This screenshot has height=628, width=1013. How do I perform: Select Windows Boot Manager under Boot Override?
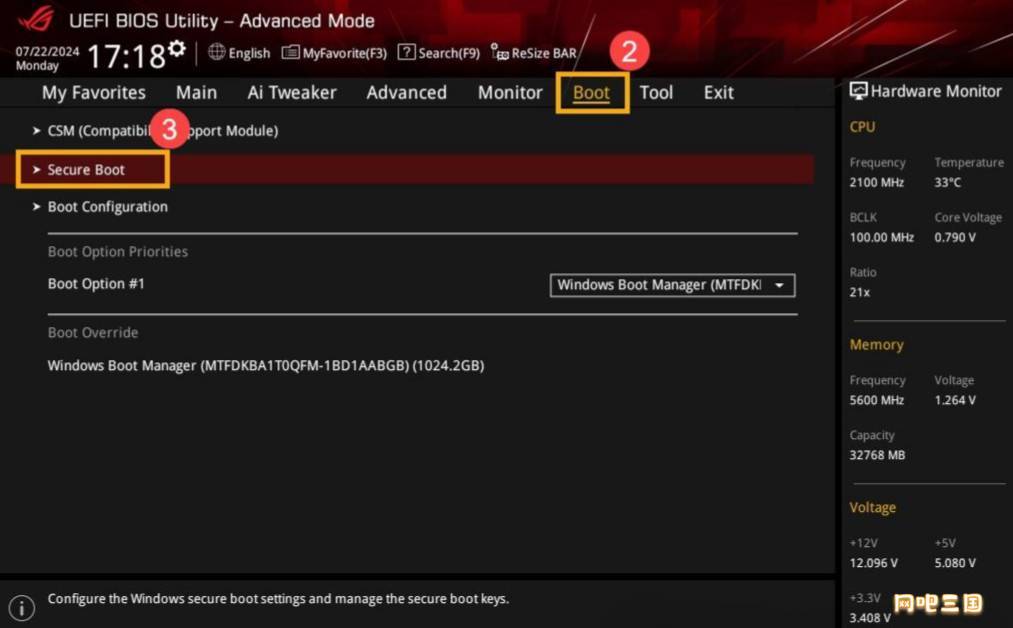point(266,366)
